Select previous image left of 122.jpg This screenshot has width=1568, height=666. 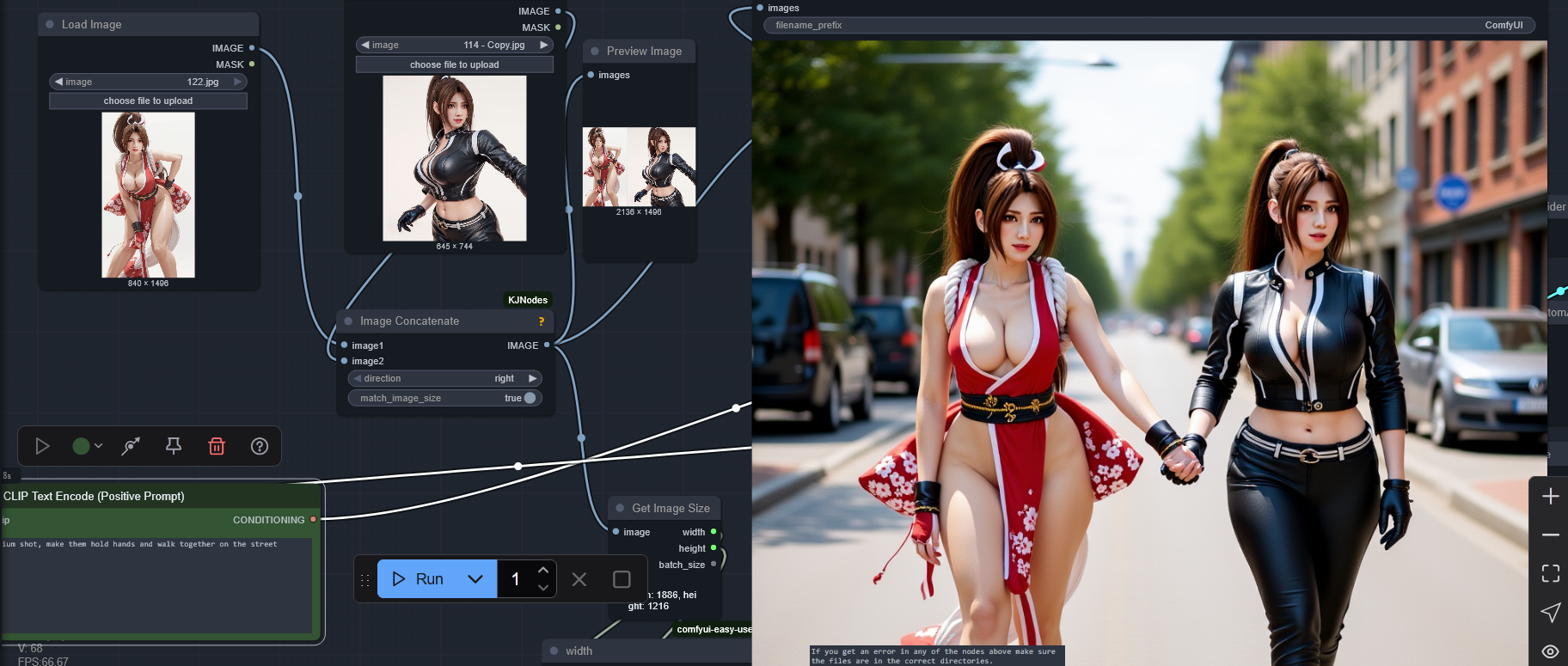(x=58, y=82)
